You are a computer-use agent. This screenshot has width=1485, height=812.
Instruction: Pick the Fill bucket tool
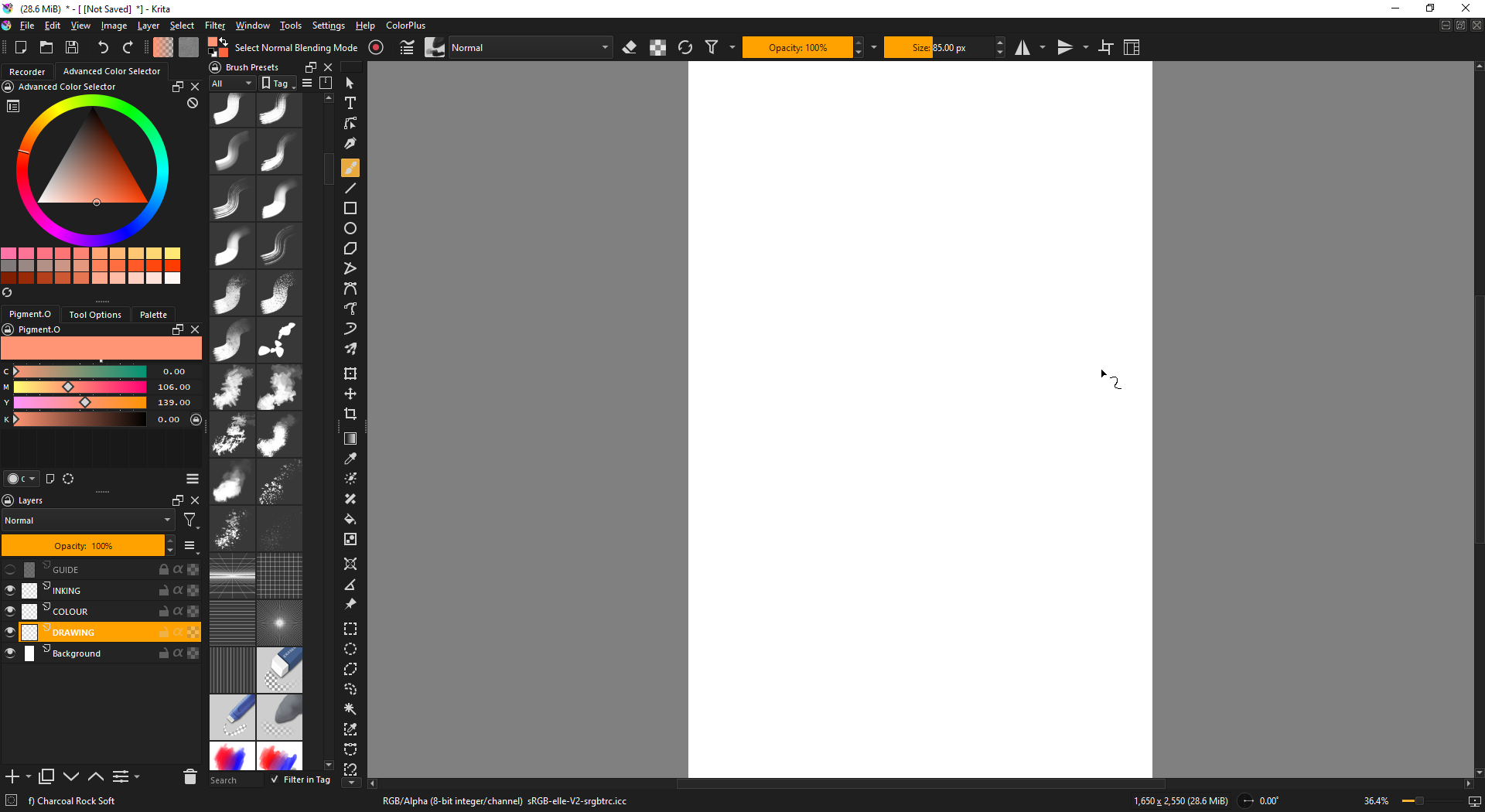(x=350, y=519)
